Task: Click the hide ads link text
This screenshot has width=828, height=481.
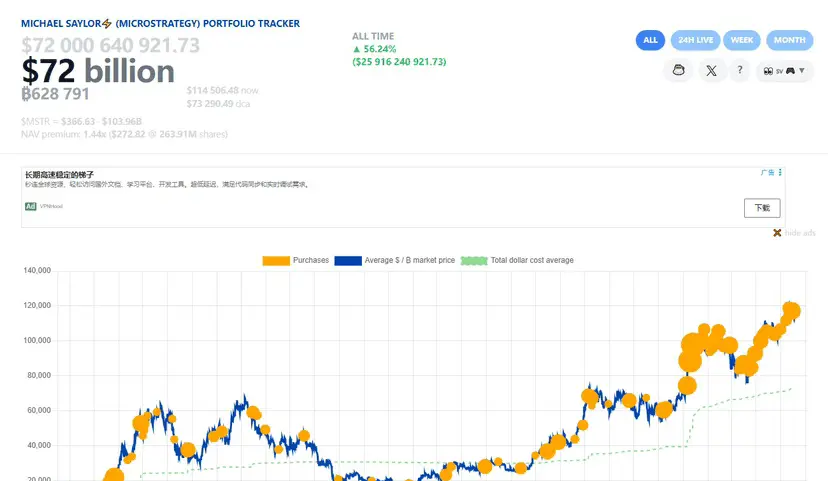Action: click(800, 233)
